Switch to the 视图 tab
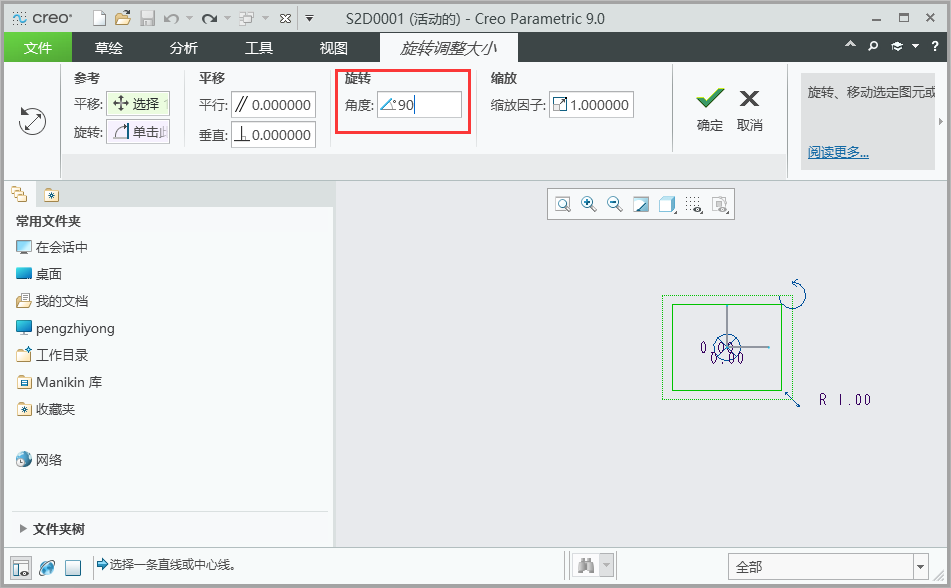The image size is (951, 588). point(334,48)
